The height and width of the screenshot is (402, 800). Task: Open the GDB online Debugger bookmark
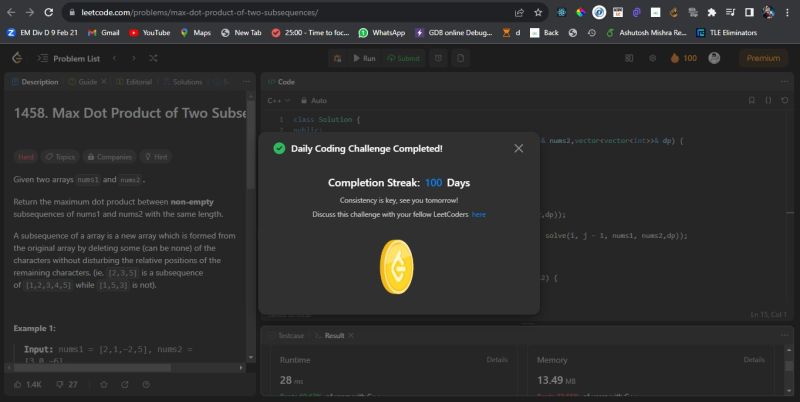click(x=454, y=33)
